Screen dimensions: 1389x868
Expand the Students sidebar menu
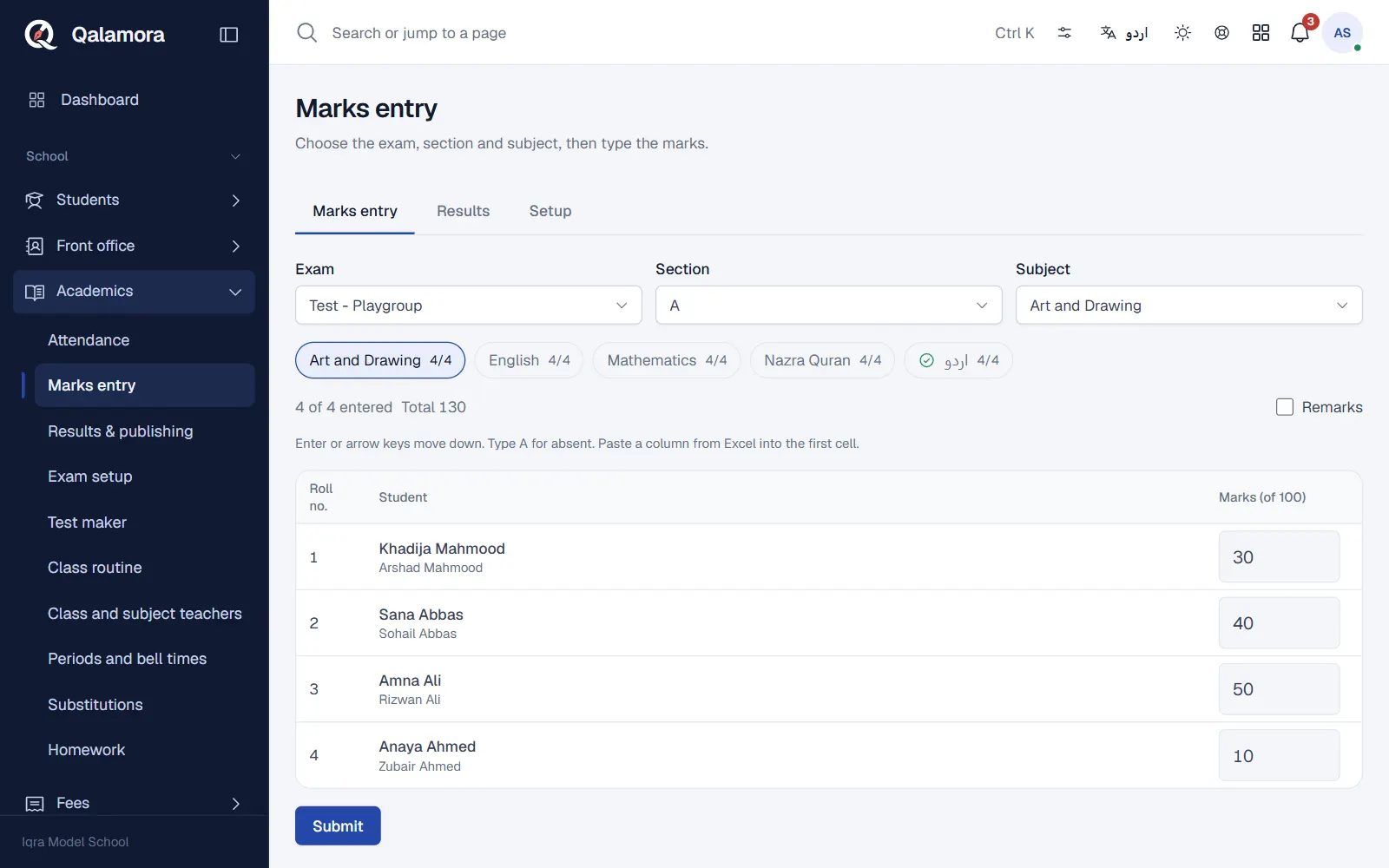coord(134,201)
